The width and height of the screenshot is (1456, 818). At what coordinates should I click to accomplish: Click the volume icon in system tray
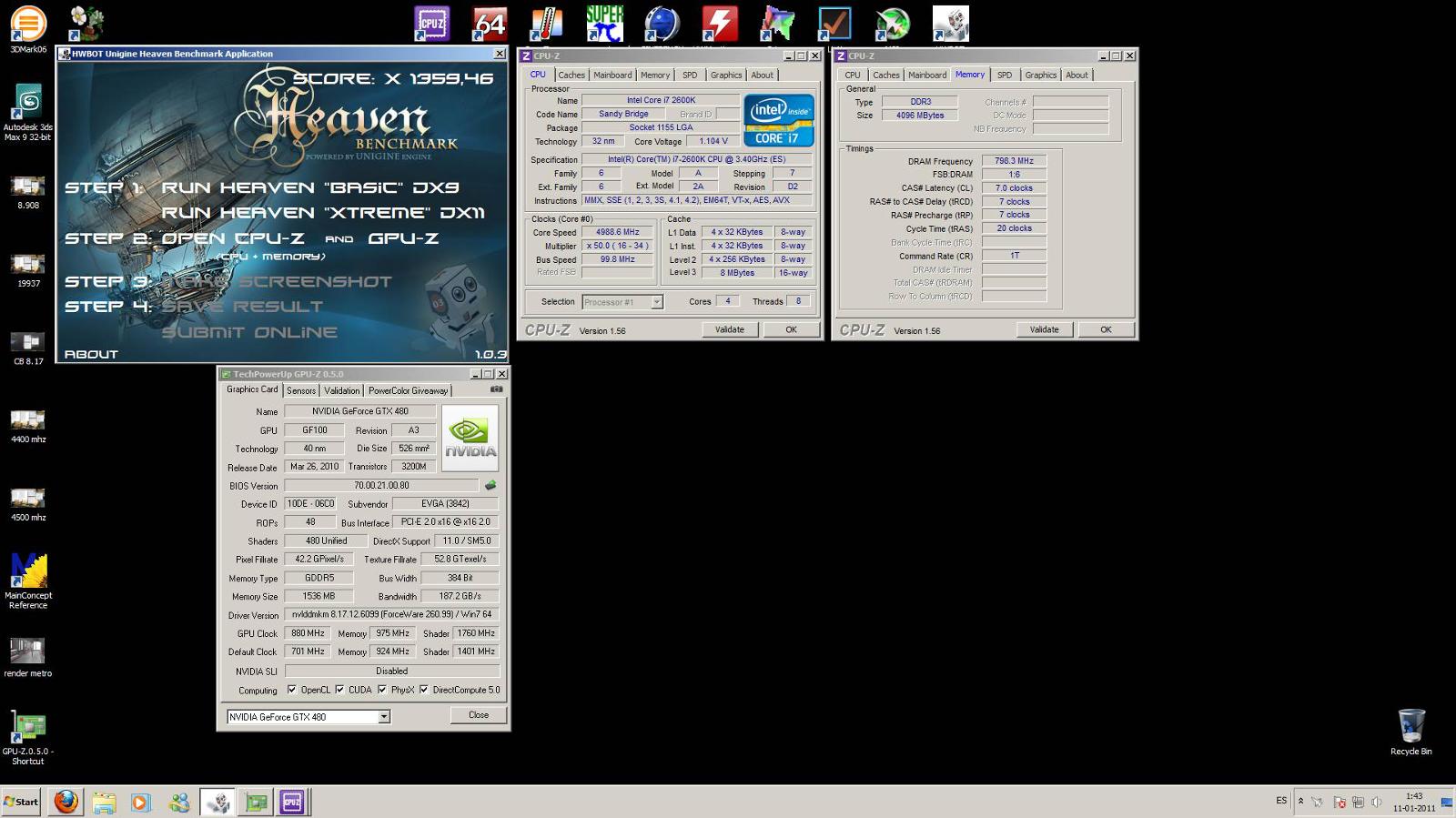[x=1377, y=802]
